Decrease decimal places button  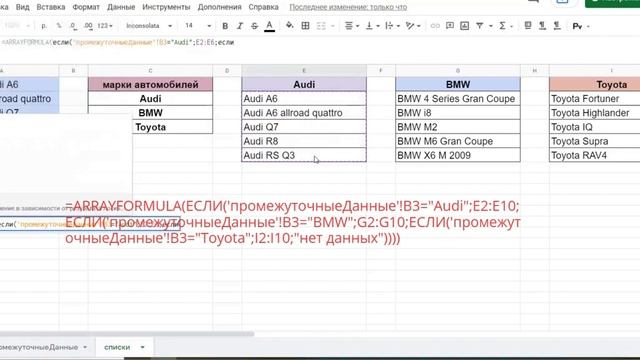73,26
